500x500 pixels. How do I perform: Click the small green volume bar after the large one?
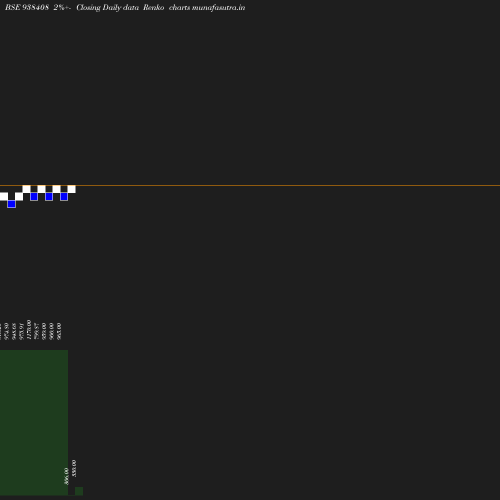tap(79, 491)
